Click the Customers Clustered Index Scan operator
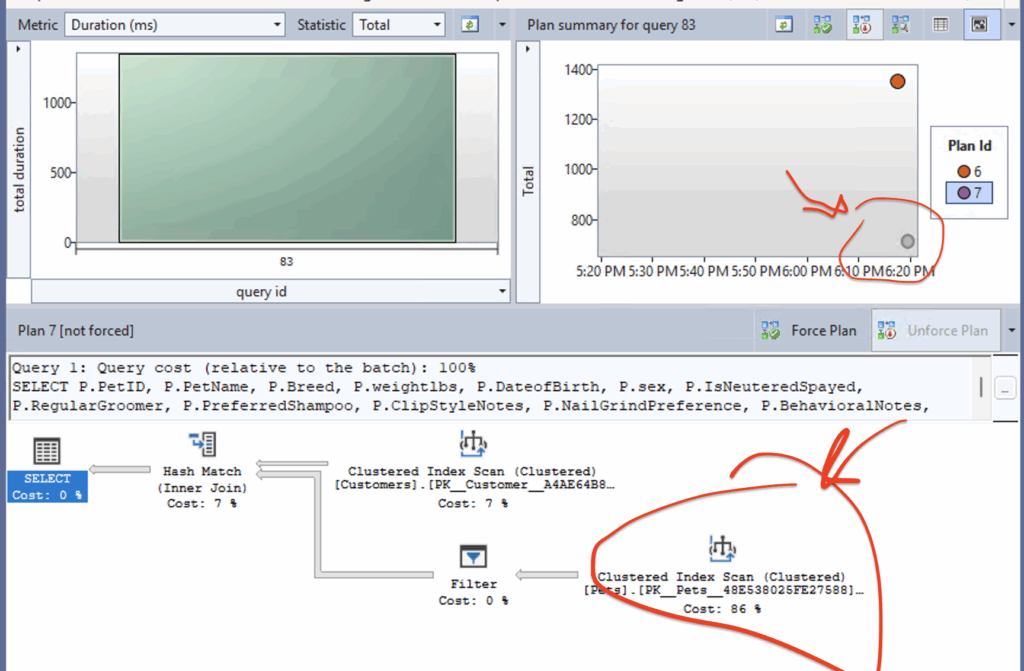1024x671 pixels. tap(472, 442)
